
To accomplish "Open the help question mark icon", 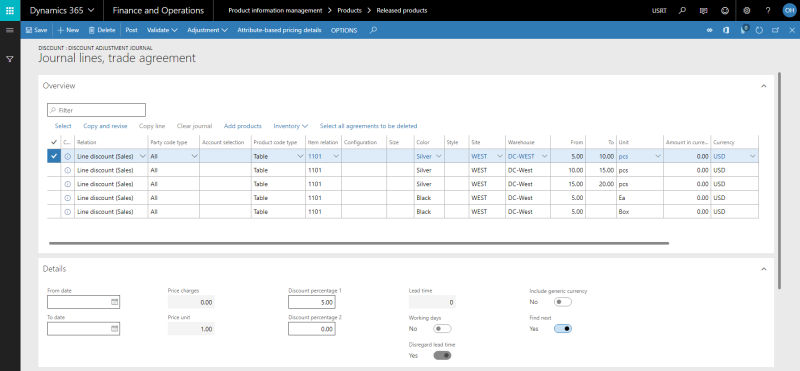I will 768,10.
